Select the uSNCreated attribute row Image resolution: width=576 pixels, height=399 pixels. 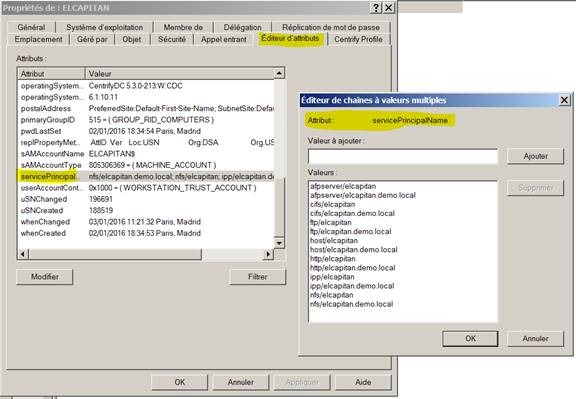pyautogui.click(x=145, y=211)
